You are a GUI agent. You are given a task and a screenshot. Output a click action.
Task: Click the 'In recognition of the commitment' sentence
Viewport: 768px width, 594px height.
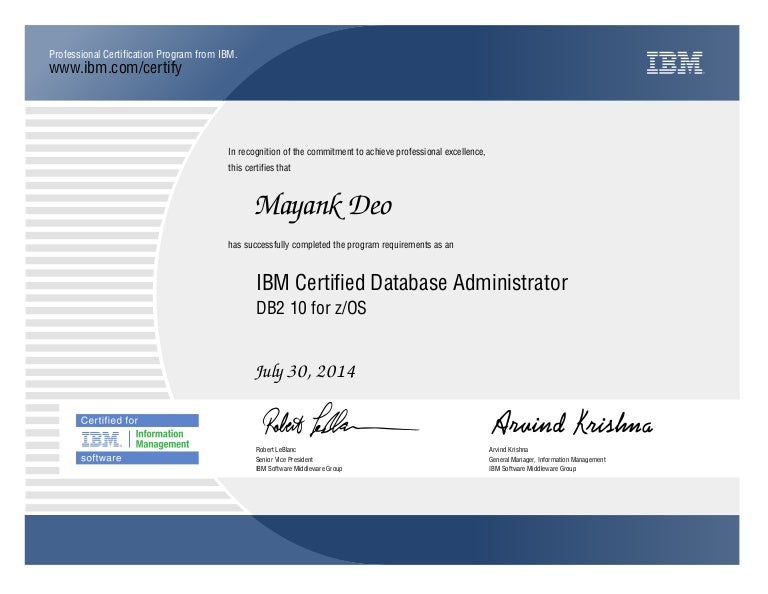pos(357,152)
